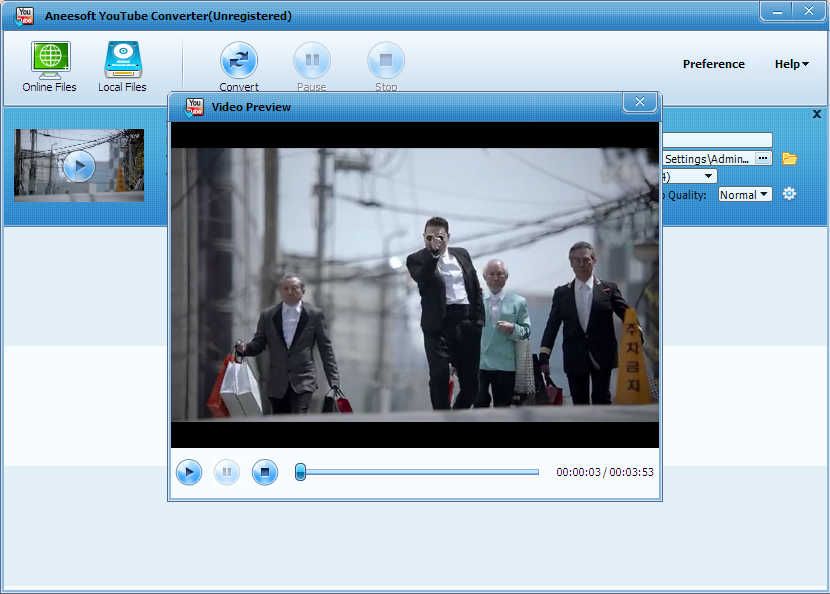The height and width of the screenshot is (594, 830).
Task: Play the video in the preview
Action: point(189,472)
